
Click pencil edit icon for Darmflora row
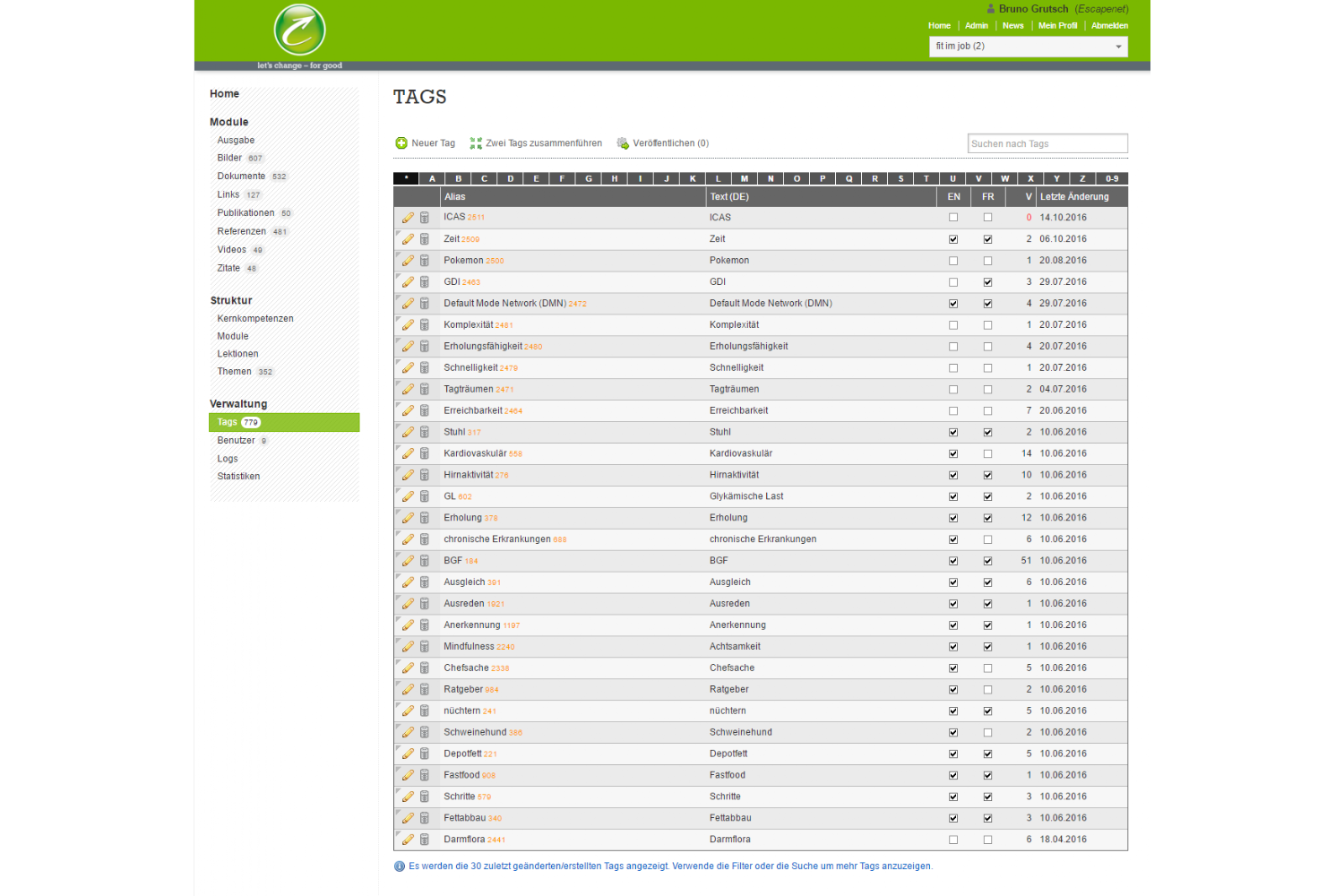coord(408,840)
